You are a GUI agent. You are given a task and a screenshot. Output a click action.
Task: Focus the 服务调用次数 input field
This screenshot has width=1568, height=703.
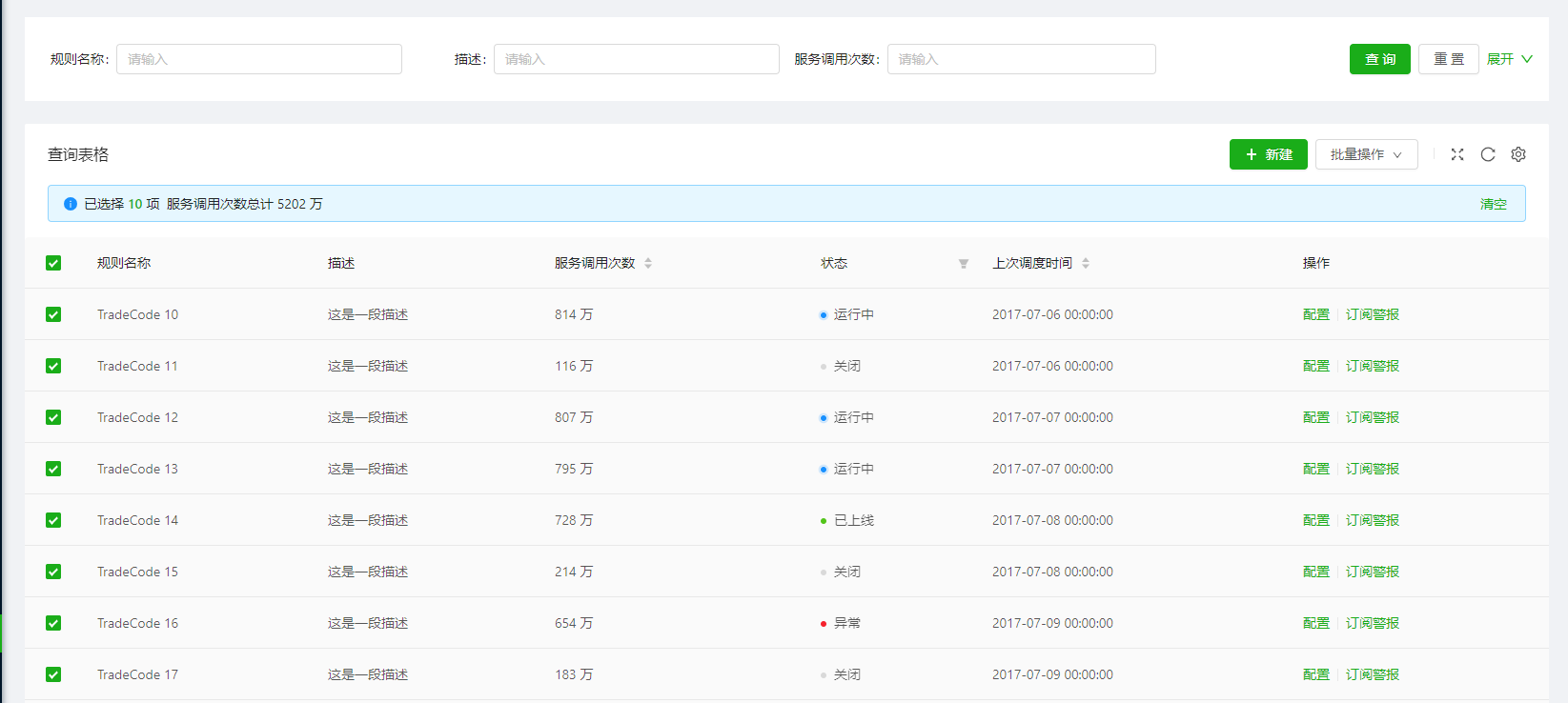click(1022, 59)
